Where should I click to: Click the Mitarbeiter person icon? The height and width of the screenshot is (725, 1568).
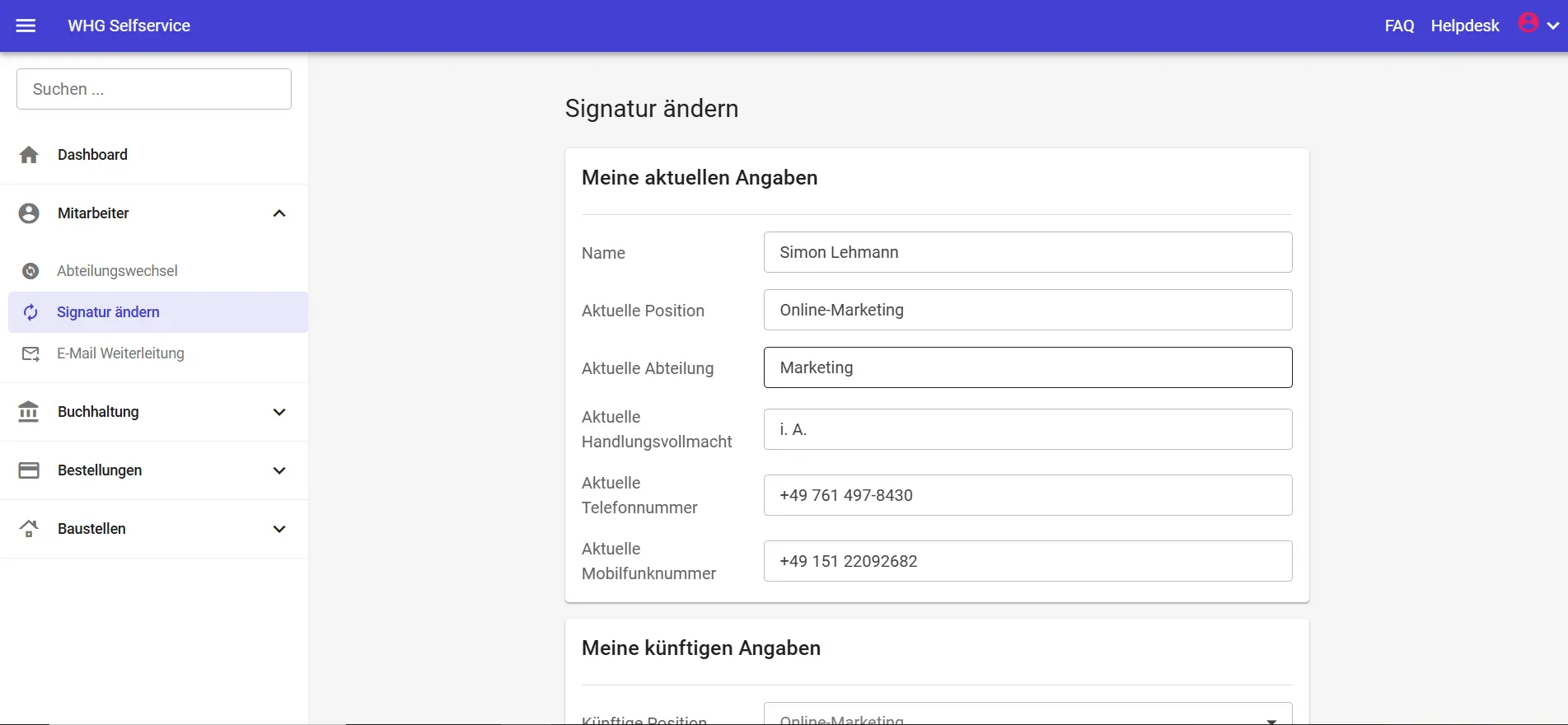29,213
